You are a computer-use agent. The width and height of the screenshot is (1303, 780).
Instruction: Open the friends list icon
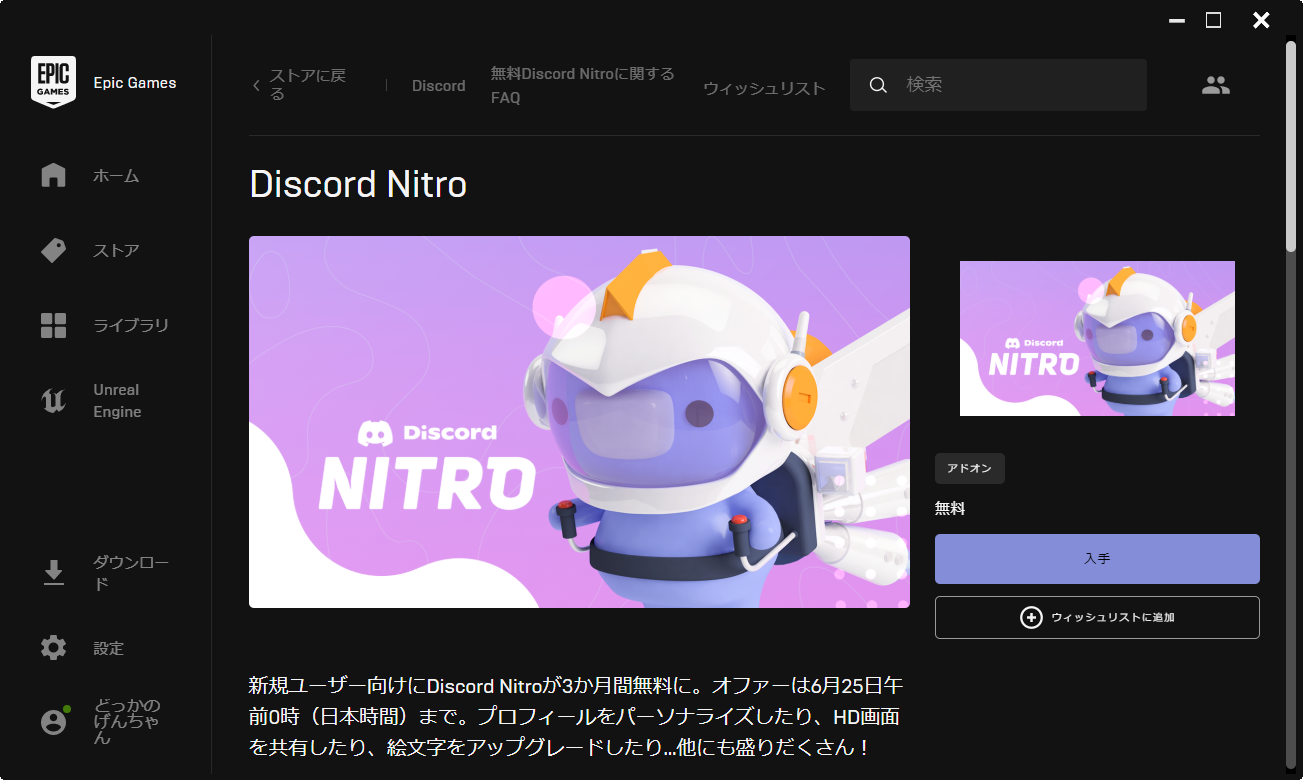pos(1215,86)
